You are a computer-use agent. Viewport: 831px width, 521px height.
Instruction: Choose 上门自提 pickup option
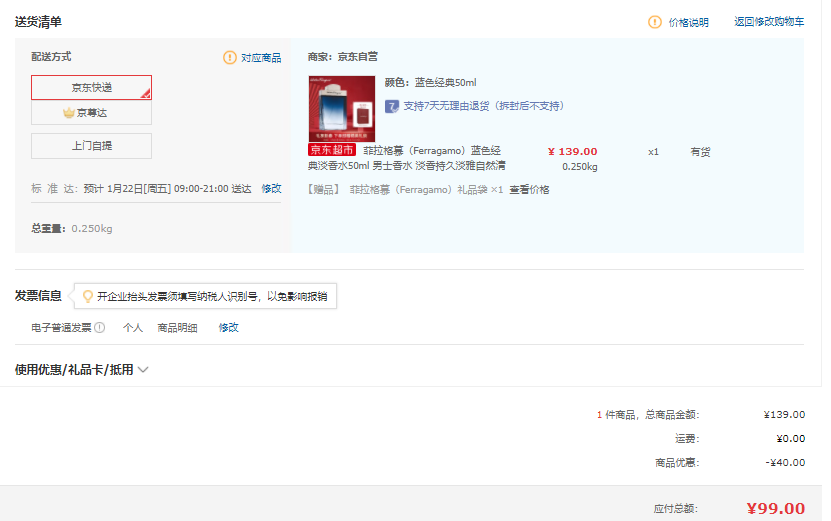click(91, 146)
